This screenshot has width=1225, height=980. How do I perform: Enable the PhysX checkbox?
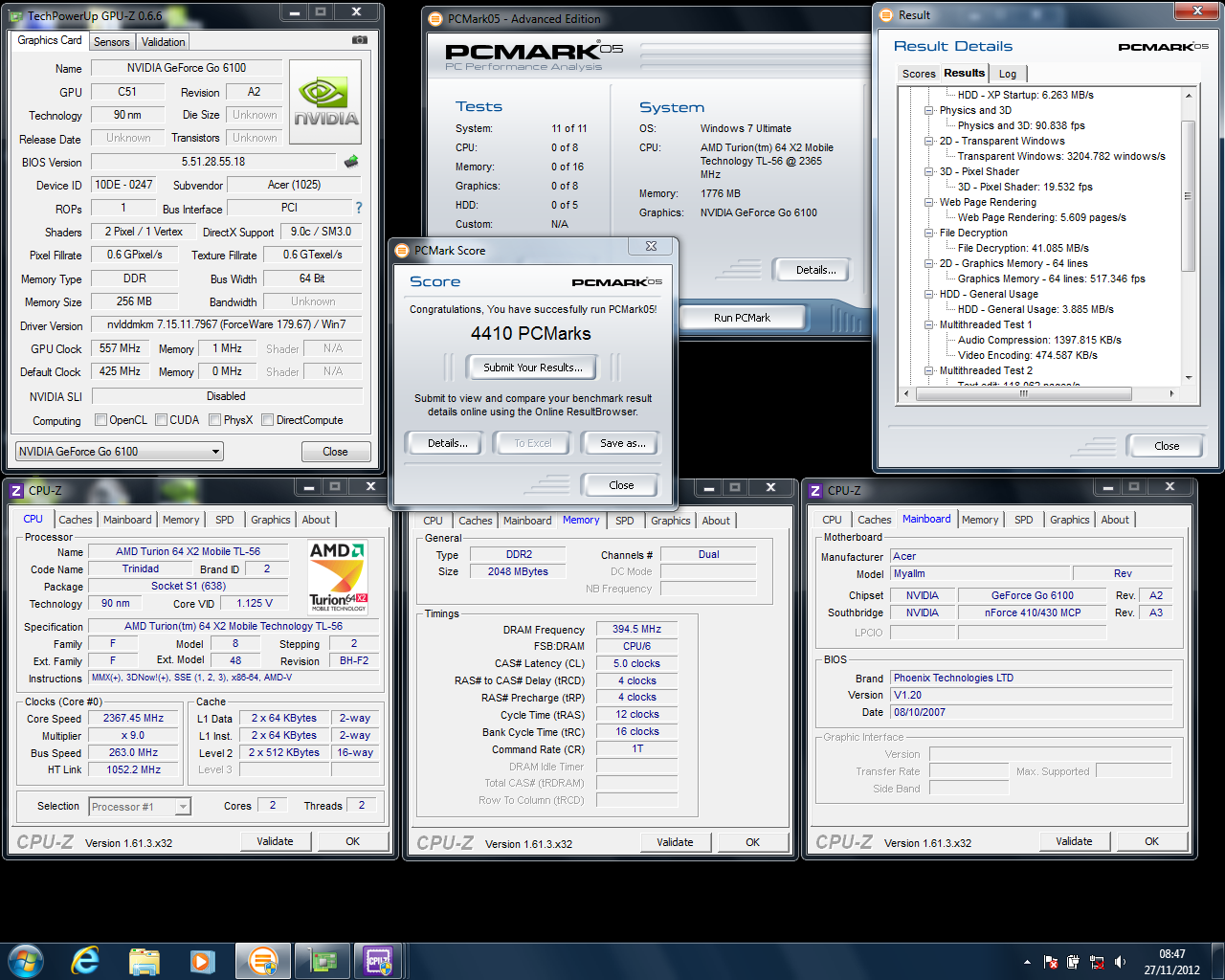tap(215, 419)
